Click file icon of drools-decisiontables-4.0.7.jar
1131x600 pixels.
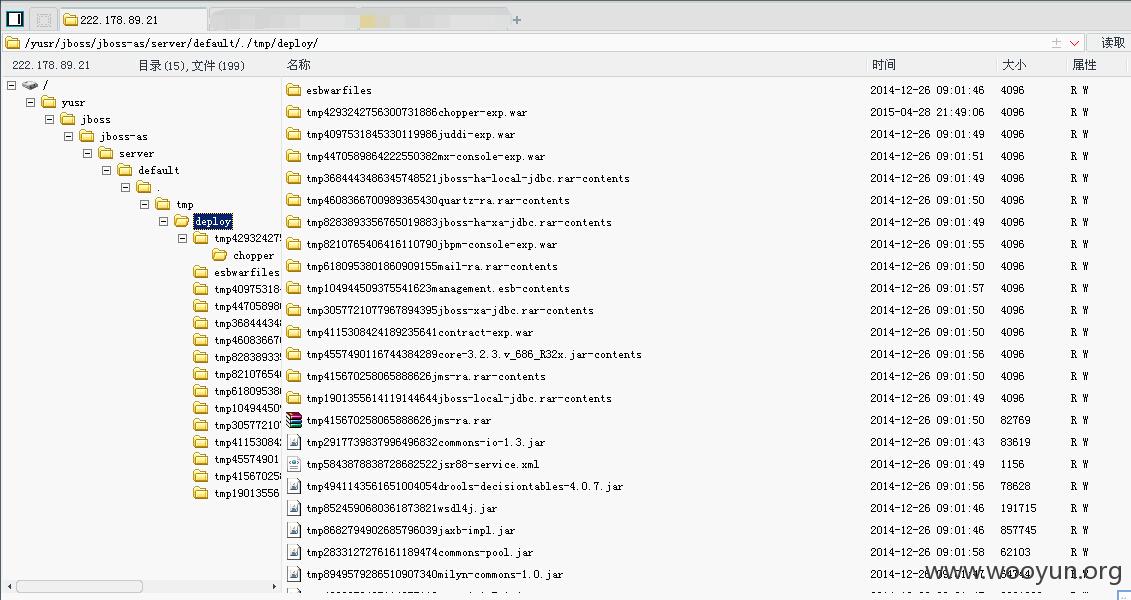(294, 486)
